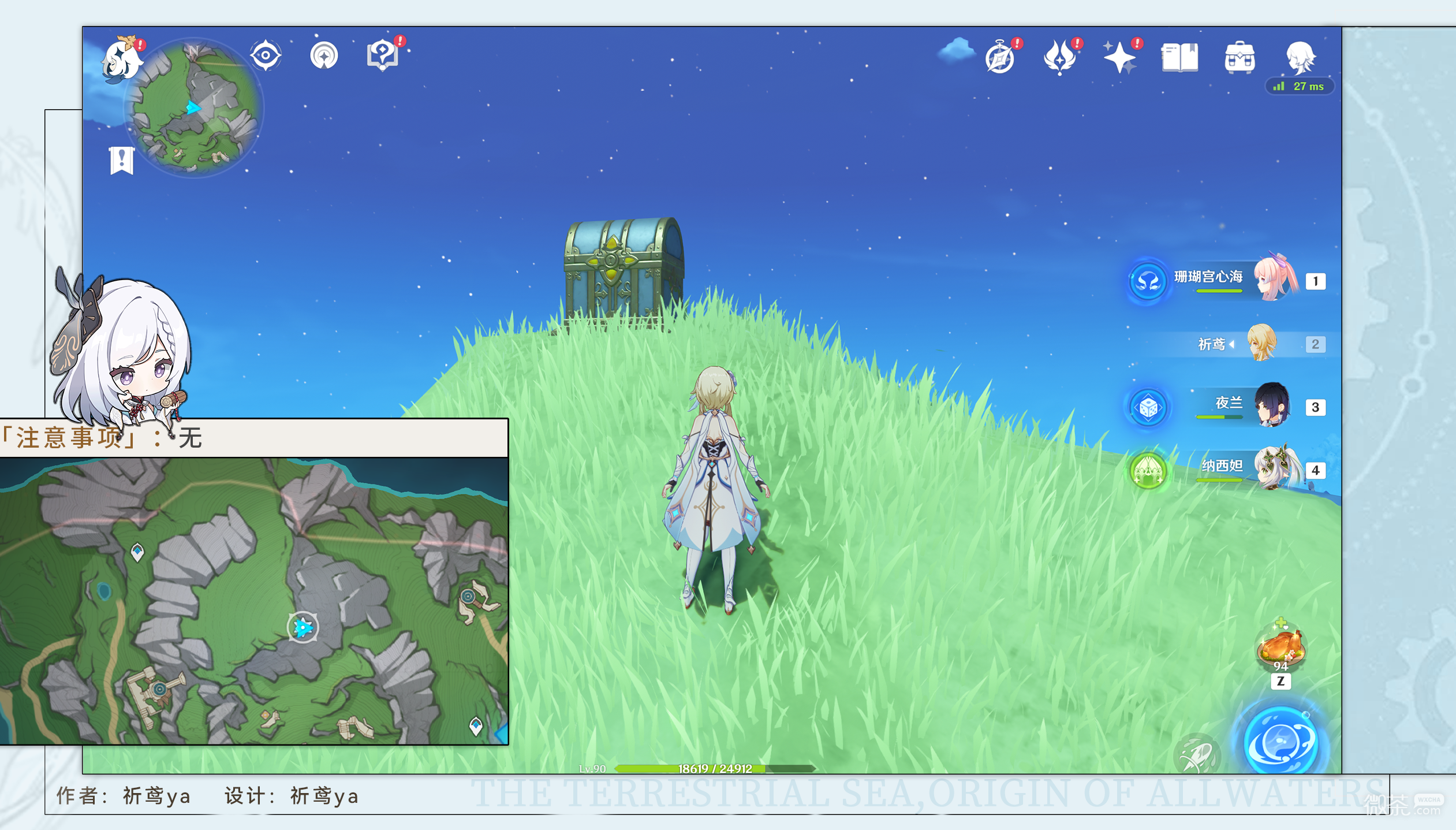Open the events compass icon
1456x830 pixels.
pos(1000,57)
